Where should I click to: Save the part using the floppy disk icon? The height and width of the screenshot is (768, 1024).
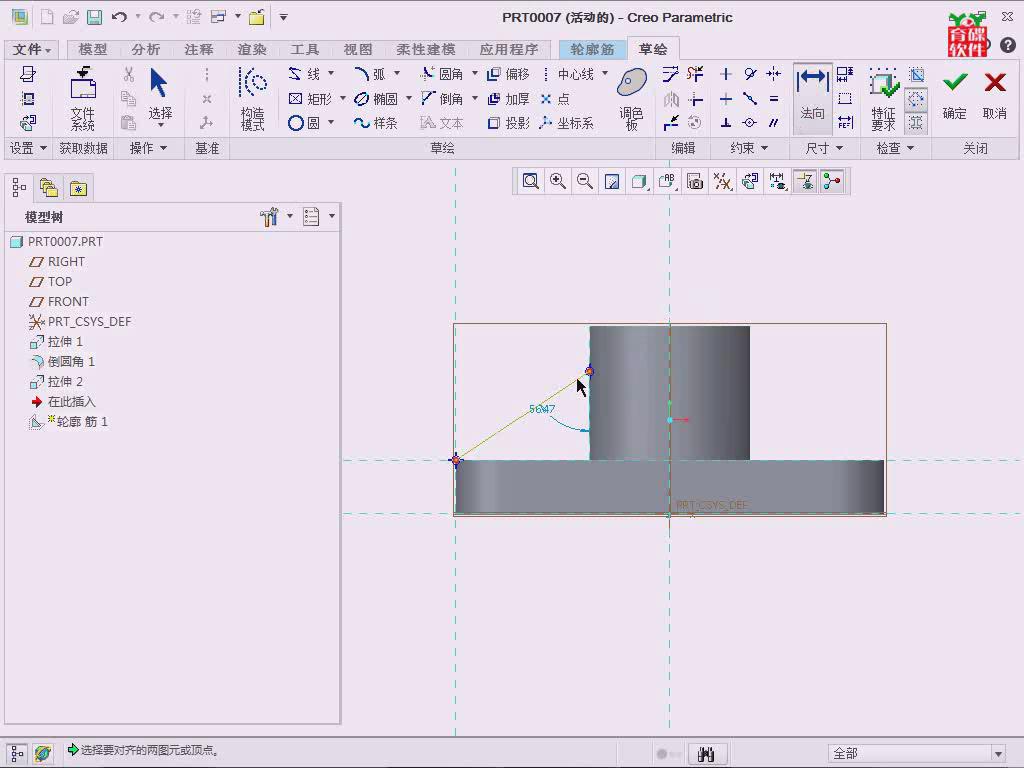tap(95, 17)
